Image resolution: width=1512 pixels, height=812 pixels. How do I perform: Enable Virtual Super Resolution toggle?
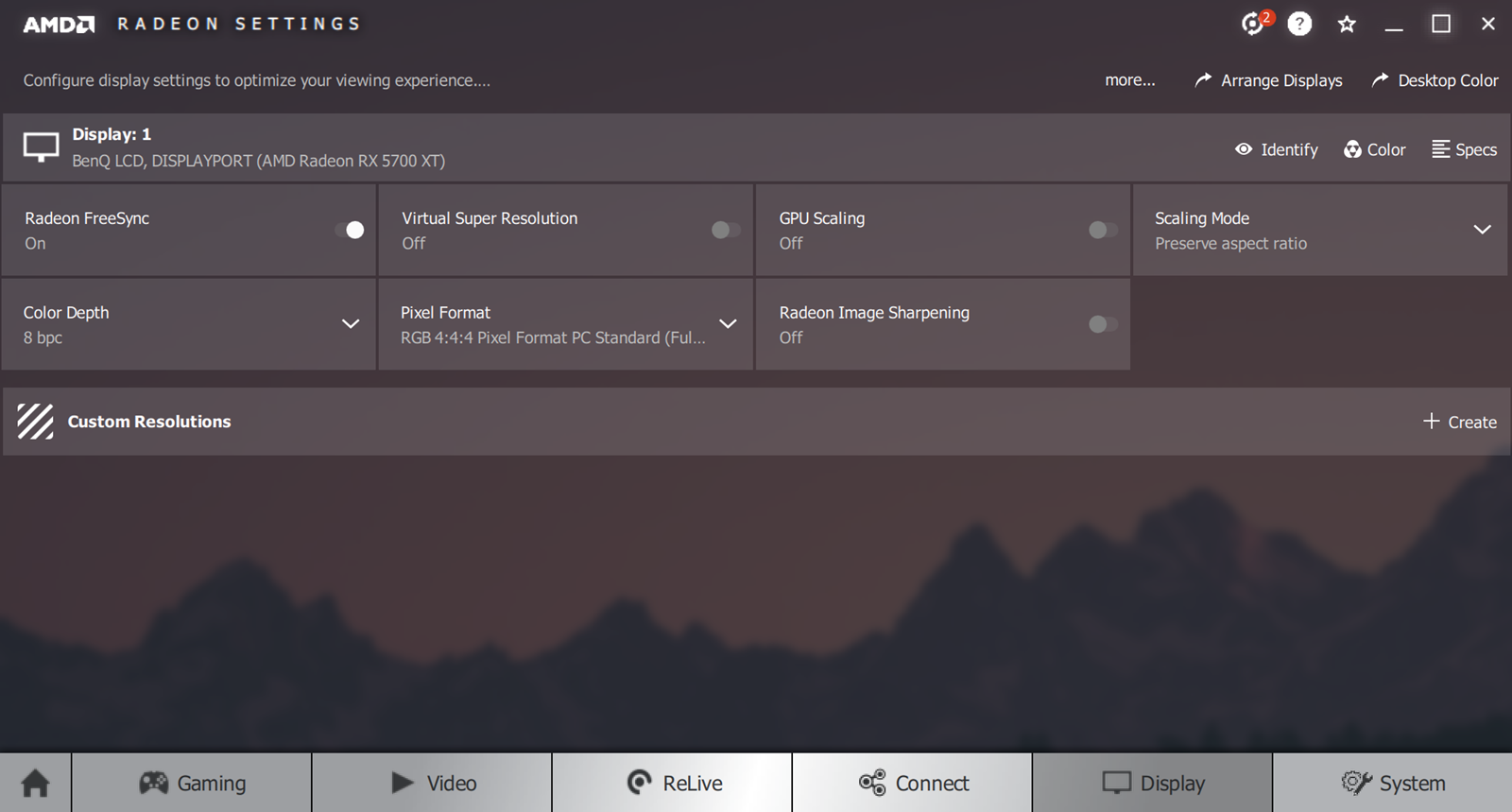pos(726,230)
